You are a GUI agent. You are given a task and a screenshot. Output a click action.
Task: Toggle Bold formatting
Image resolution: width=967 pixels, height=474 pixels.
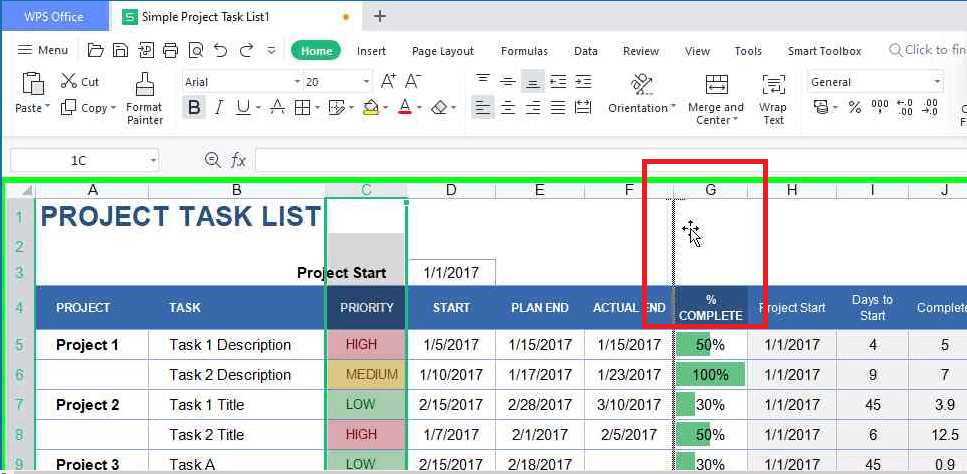coord(194,108)
